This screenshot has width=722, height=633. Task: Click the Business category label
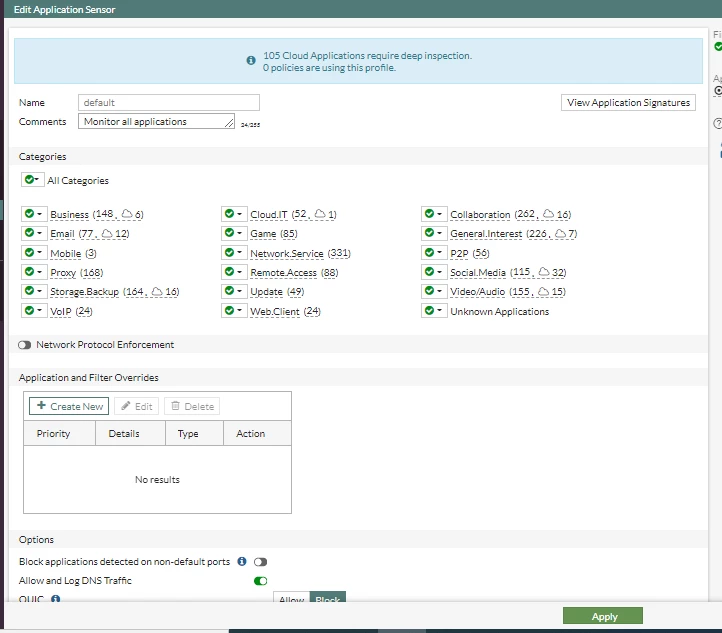69,215
